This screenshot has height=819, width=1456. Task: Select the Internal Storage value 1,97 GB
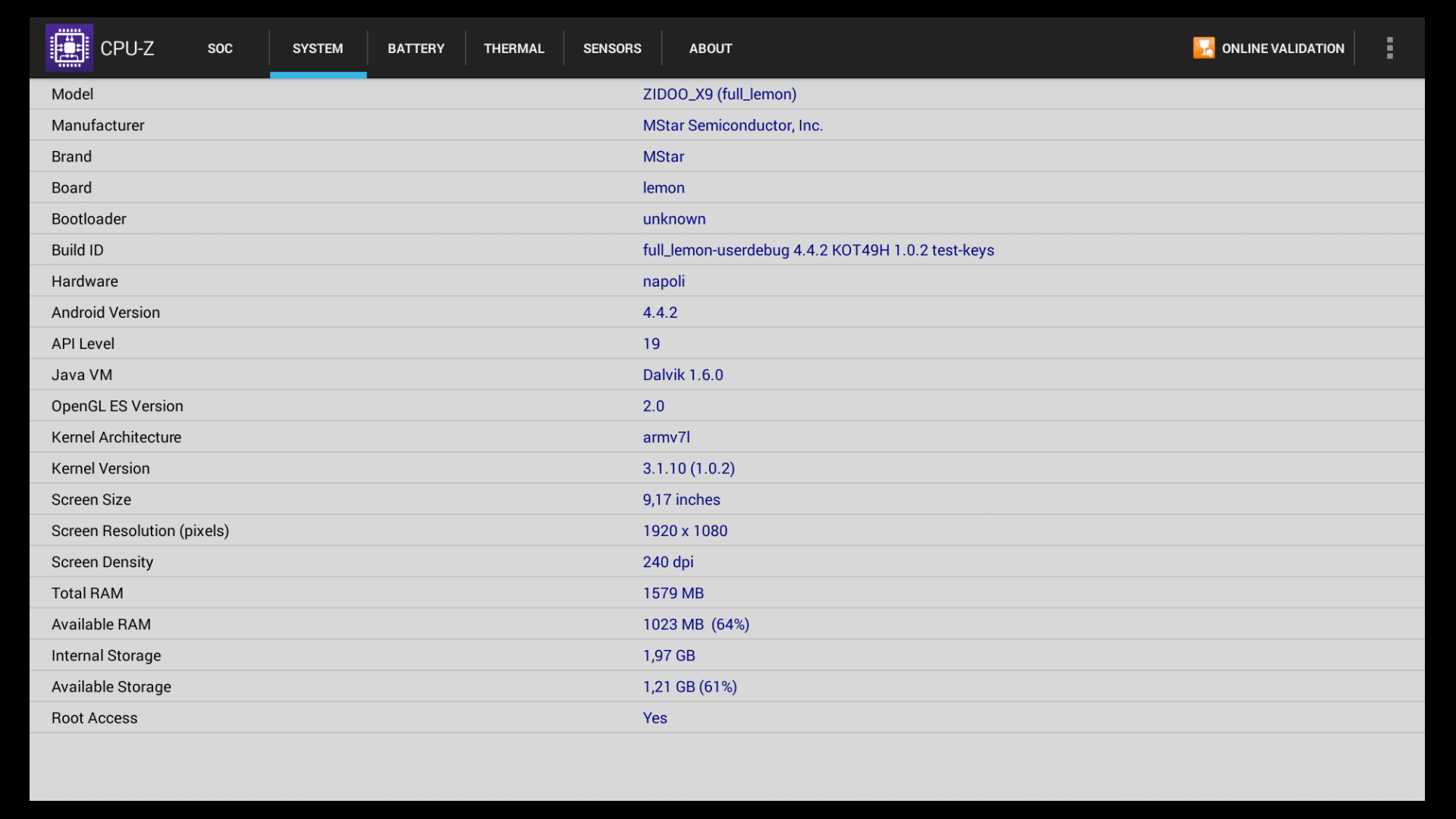coord(669,655)
